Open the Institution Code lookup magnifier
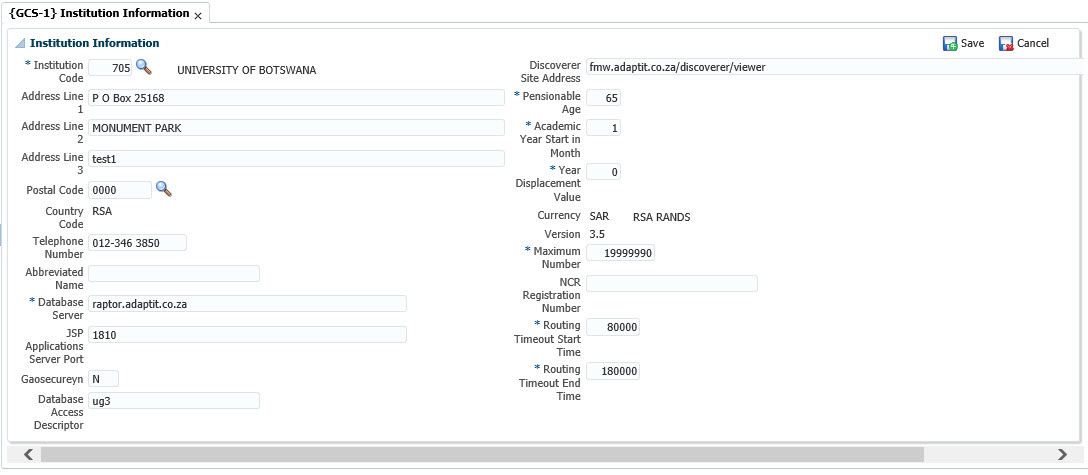The image size is (1088, 475). pyautogui.click(x=143, y=67)
